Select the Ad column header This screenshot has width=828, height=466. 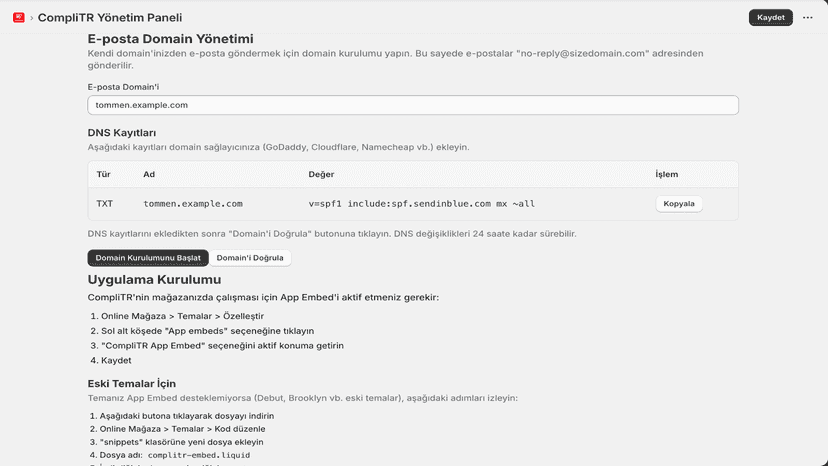[x=149, y=174]
